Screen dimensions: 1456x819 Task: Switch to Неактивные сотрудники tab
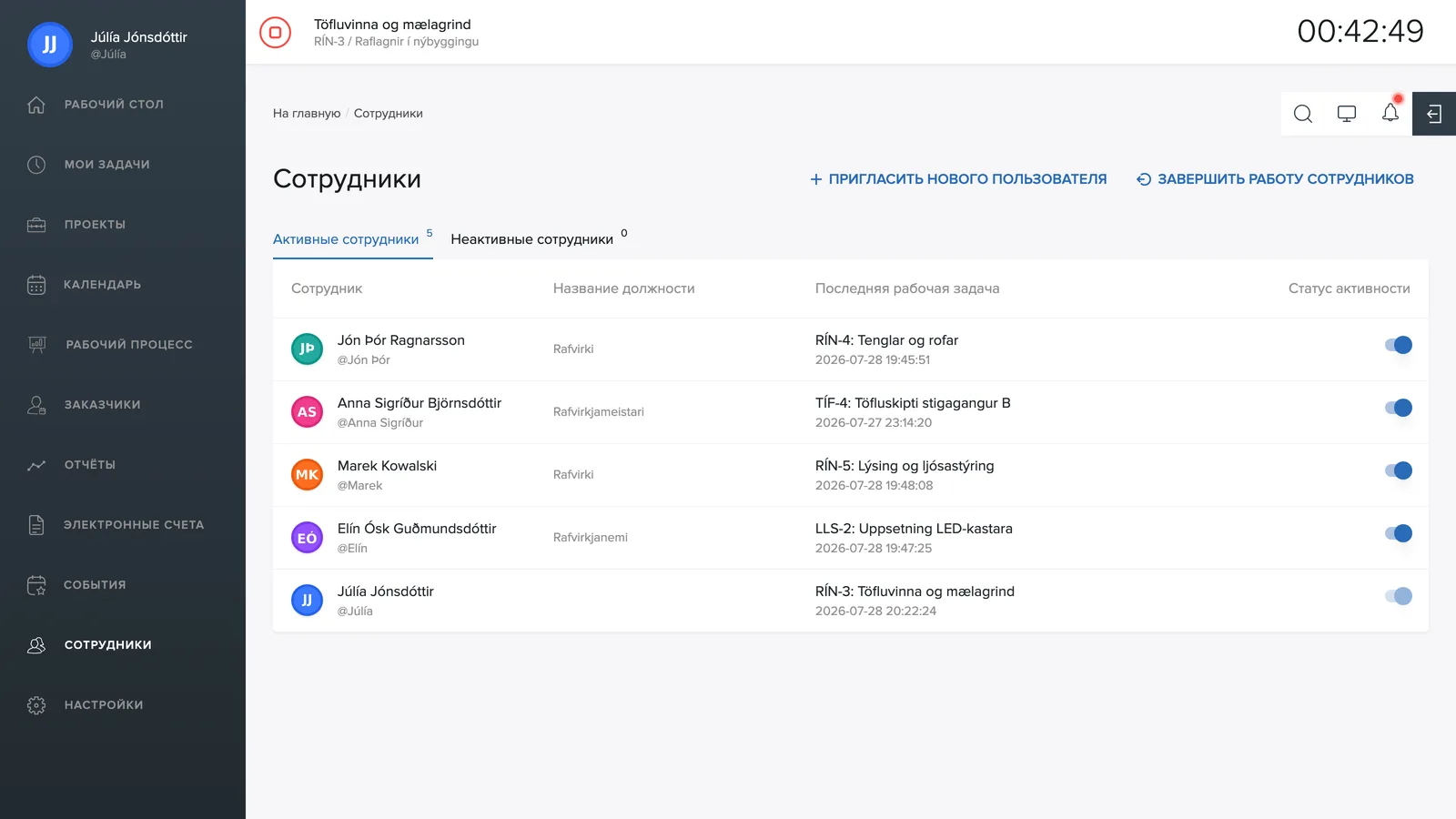pyautogui.click(x=539, y=238)
